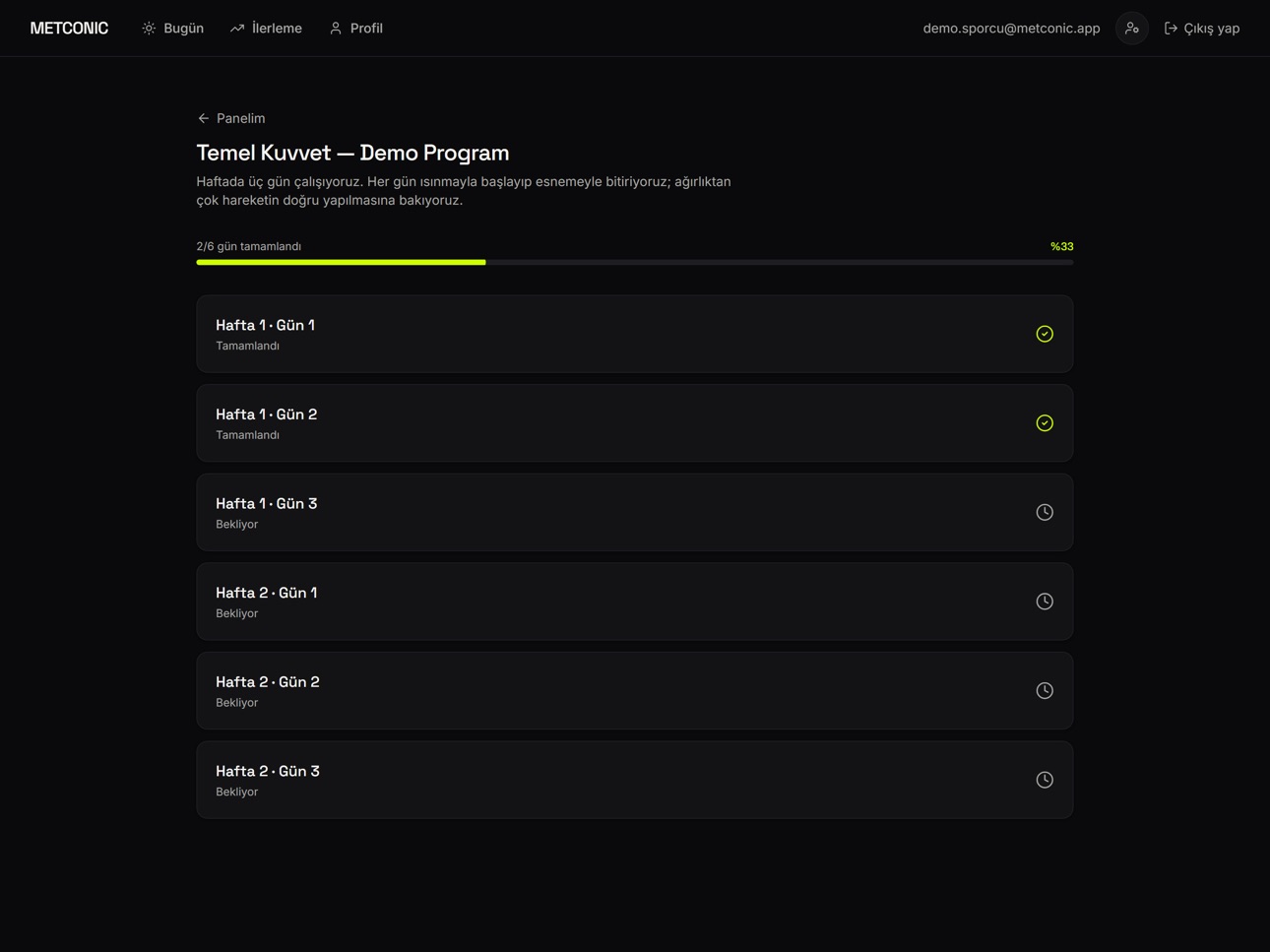Return to Panelim

click(231, 118)
